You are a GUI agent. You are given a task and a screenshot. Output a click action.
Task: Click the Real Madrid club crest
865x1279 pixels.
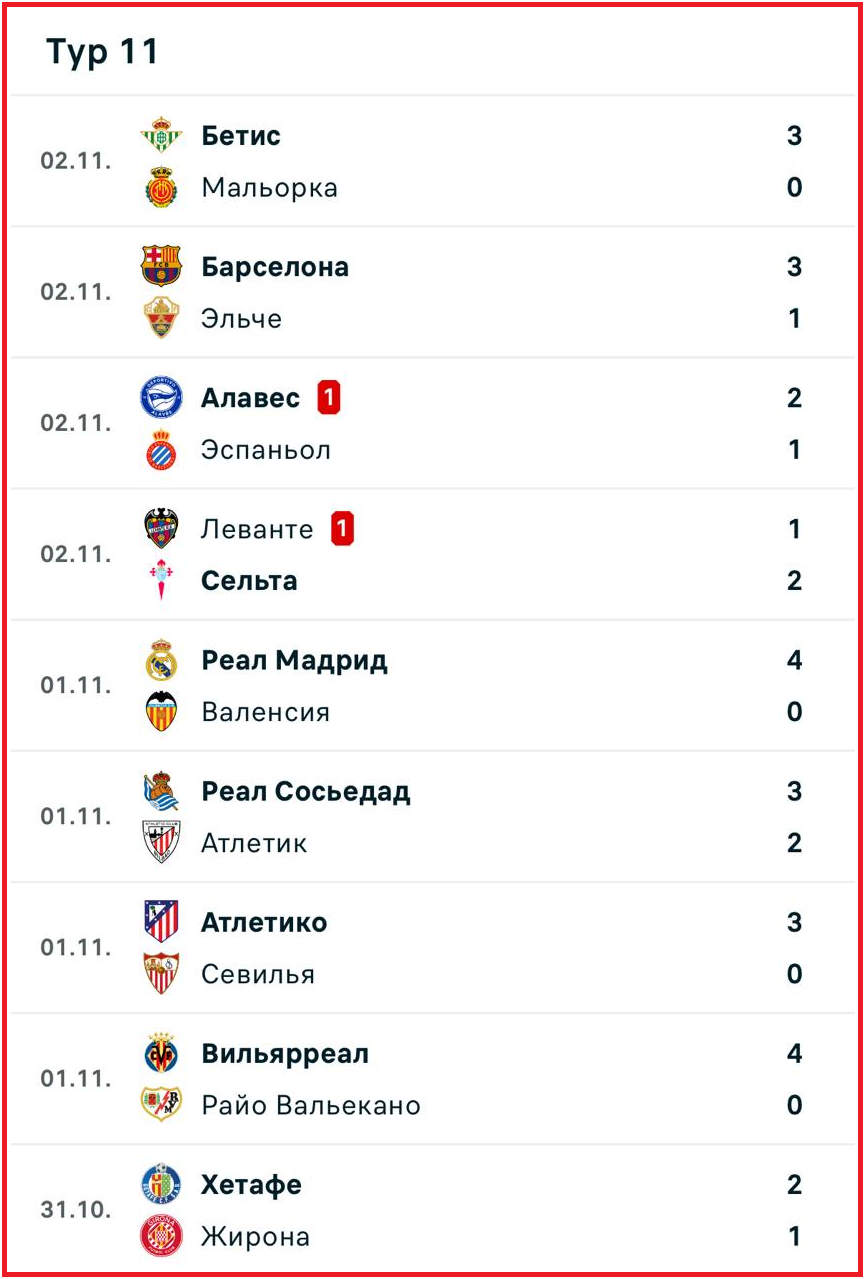161,661
